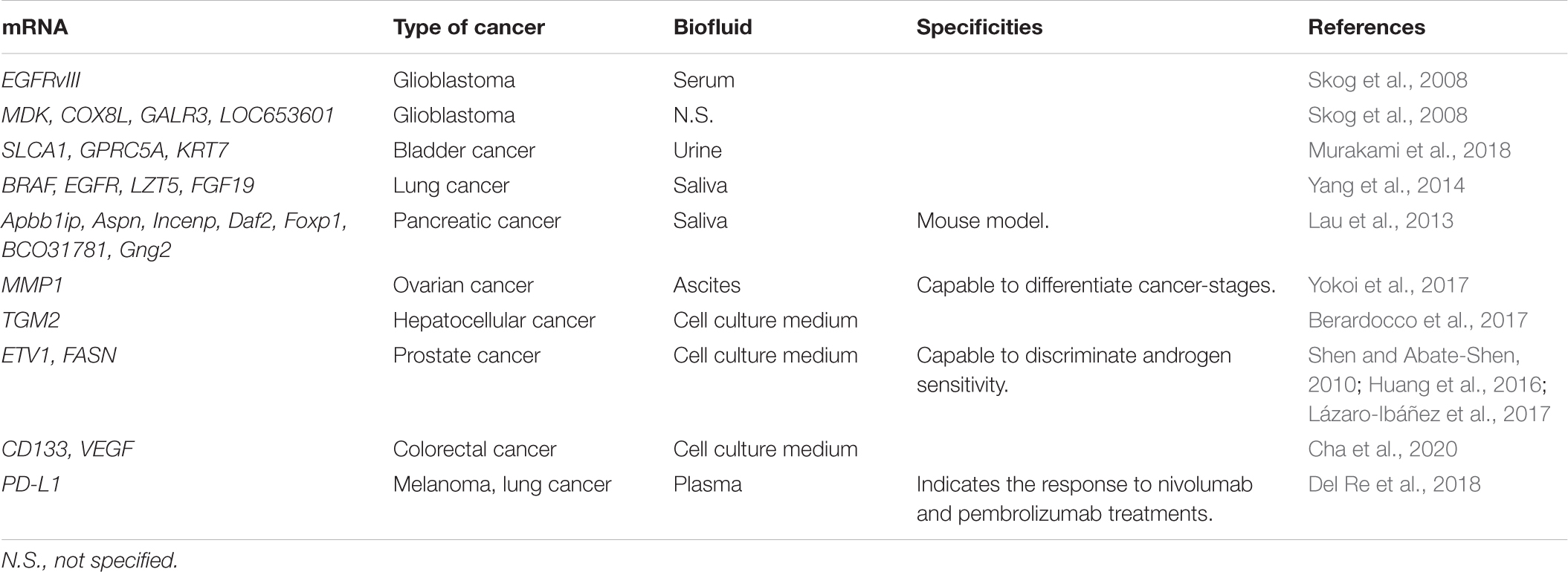Image resolution: width=1568 pixels, height=572 pixels.
Task: Open the Skog et al., 2008 reference in MDK row
Action: 1387,115
